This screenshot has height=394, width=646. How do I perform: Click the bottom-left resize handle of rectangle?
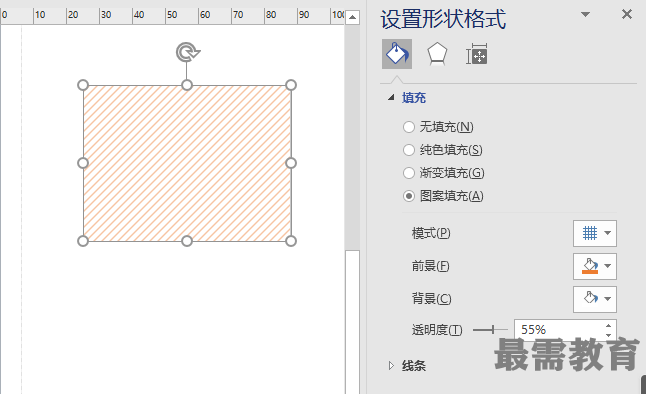click(x=83, y=241)
